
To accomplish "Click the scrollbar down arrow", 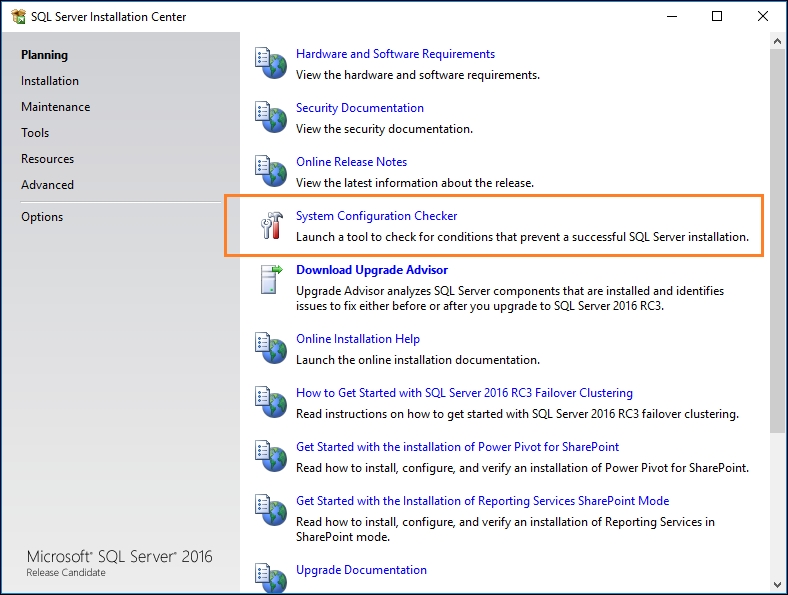I will [x=777, y=584].
